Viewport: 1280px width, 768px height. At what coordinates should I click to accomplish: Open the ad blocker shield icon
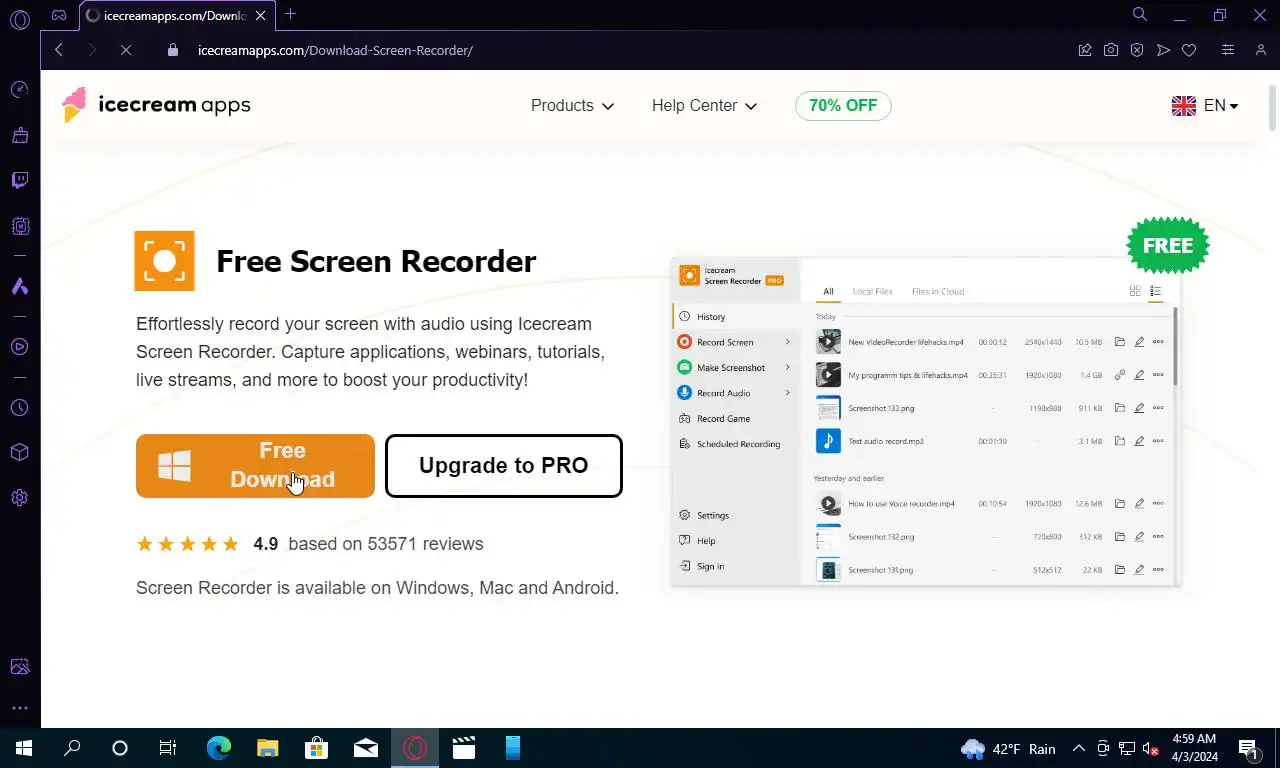click(1137, 50)
